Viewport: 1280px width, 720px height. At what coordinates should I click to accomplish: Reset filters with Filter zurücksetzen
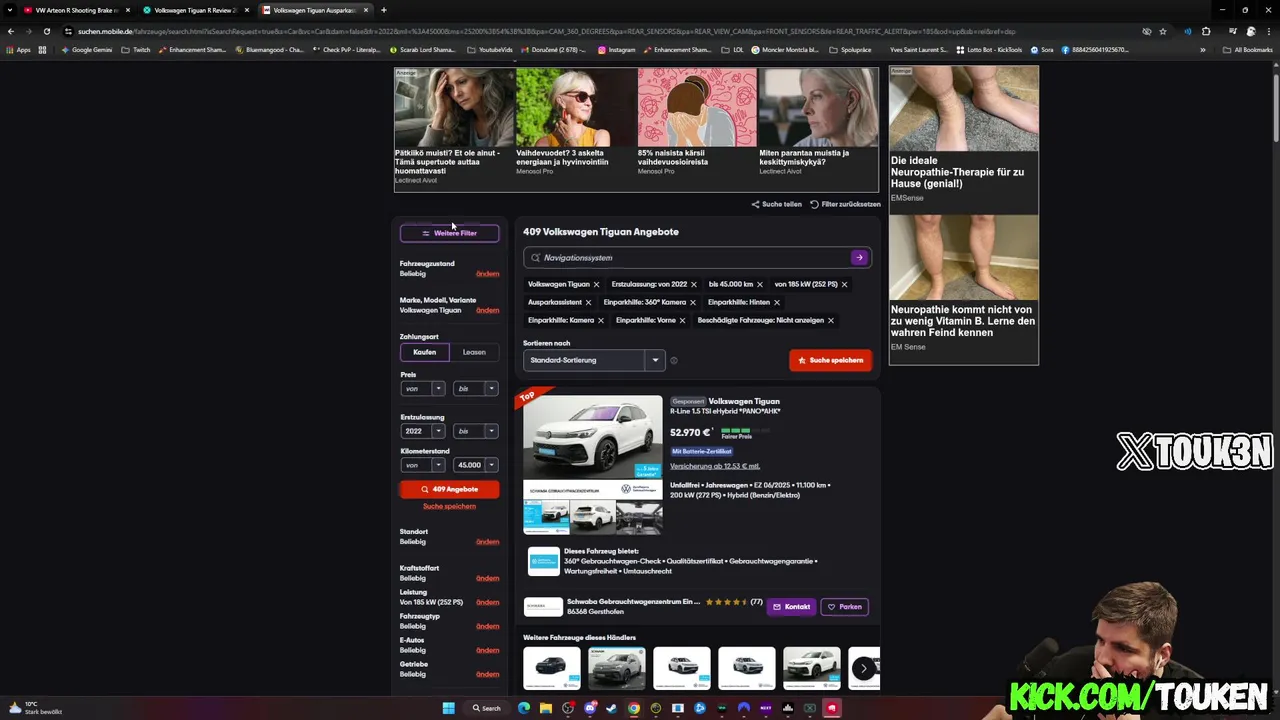point(845,204)
